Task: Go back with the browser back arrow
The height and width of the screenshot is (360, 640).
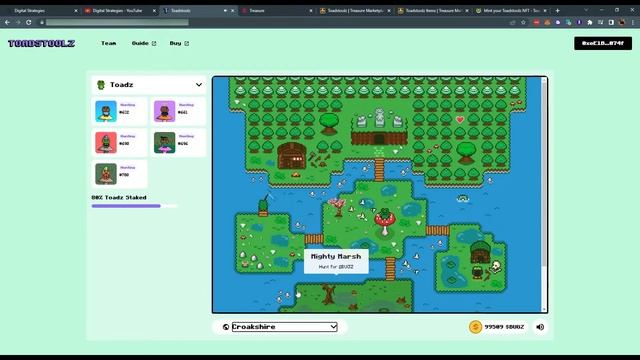Action: [7, 22]
